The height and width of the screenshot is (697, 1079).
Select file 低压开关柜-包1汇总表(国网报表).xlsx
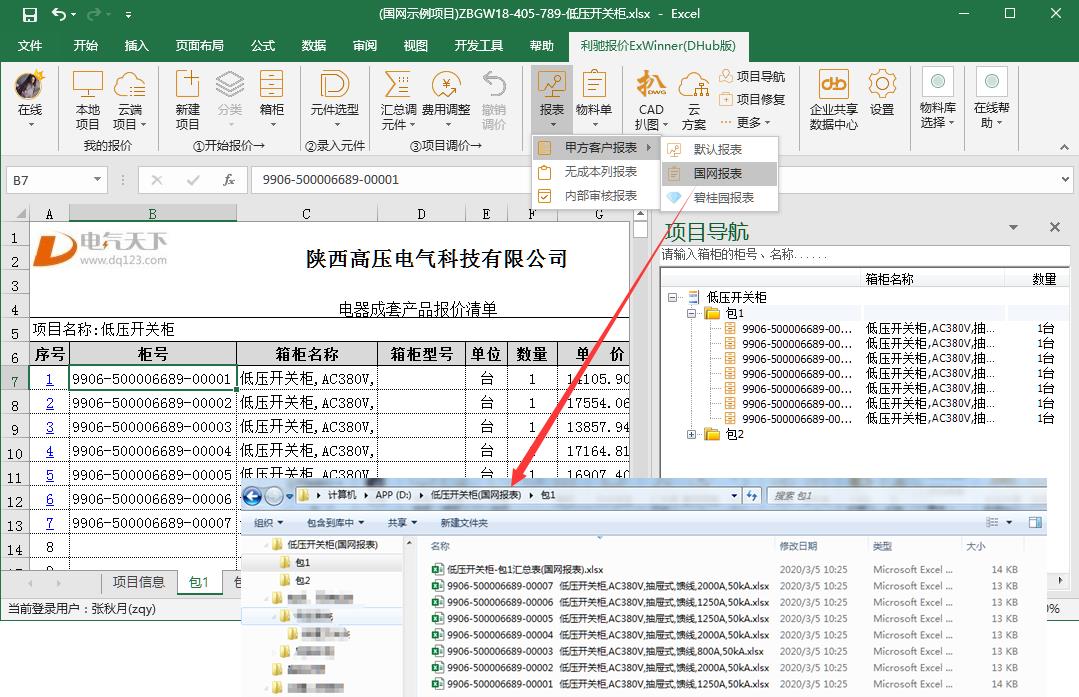coord(525,570)
